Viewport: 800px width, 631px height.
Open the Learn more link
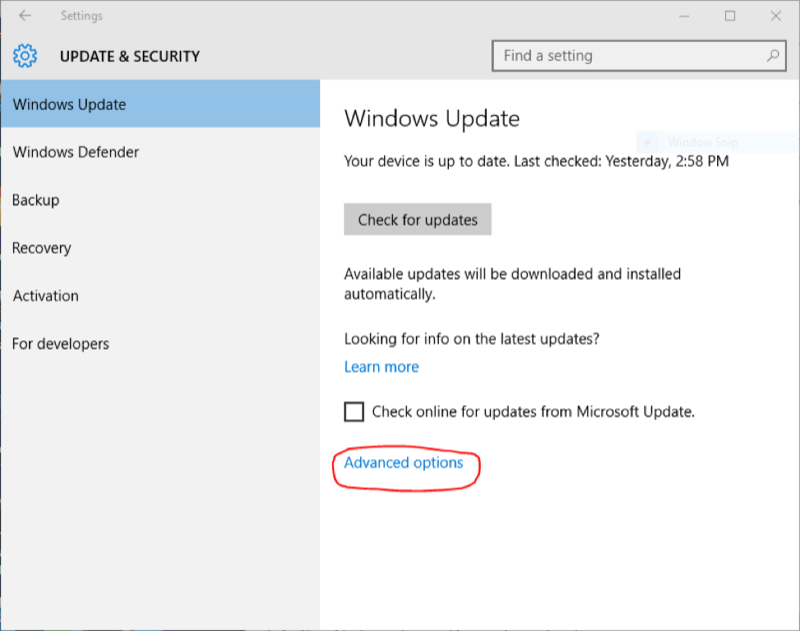[381, 367]
